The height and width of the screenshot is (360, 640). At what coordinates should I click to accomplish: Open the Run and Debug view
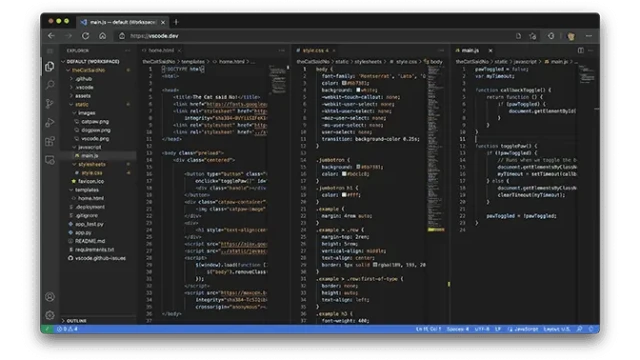point(50,122)
